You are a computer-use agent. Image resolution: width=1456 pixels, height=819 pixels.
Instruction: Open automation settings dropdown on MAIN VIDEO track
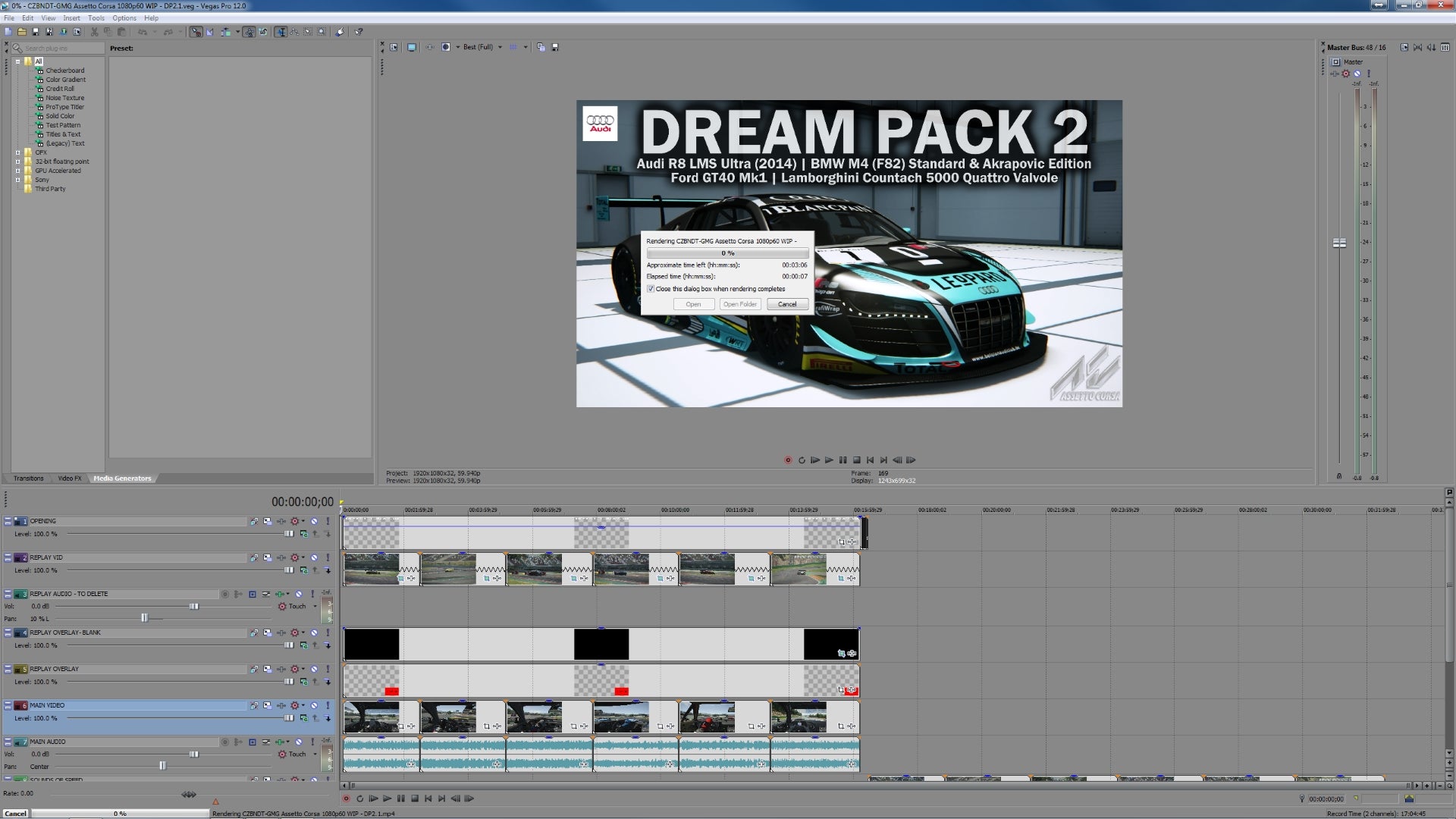(x=303, y=705)
